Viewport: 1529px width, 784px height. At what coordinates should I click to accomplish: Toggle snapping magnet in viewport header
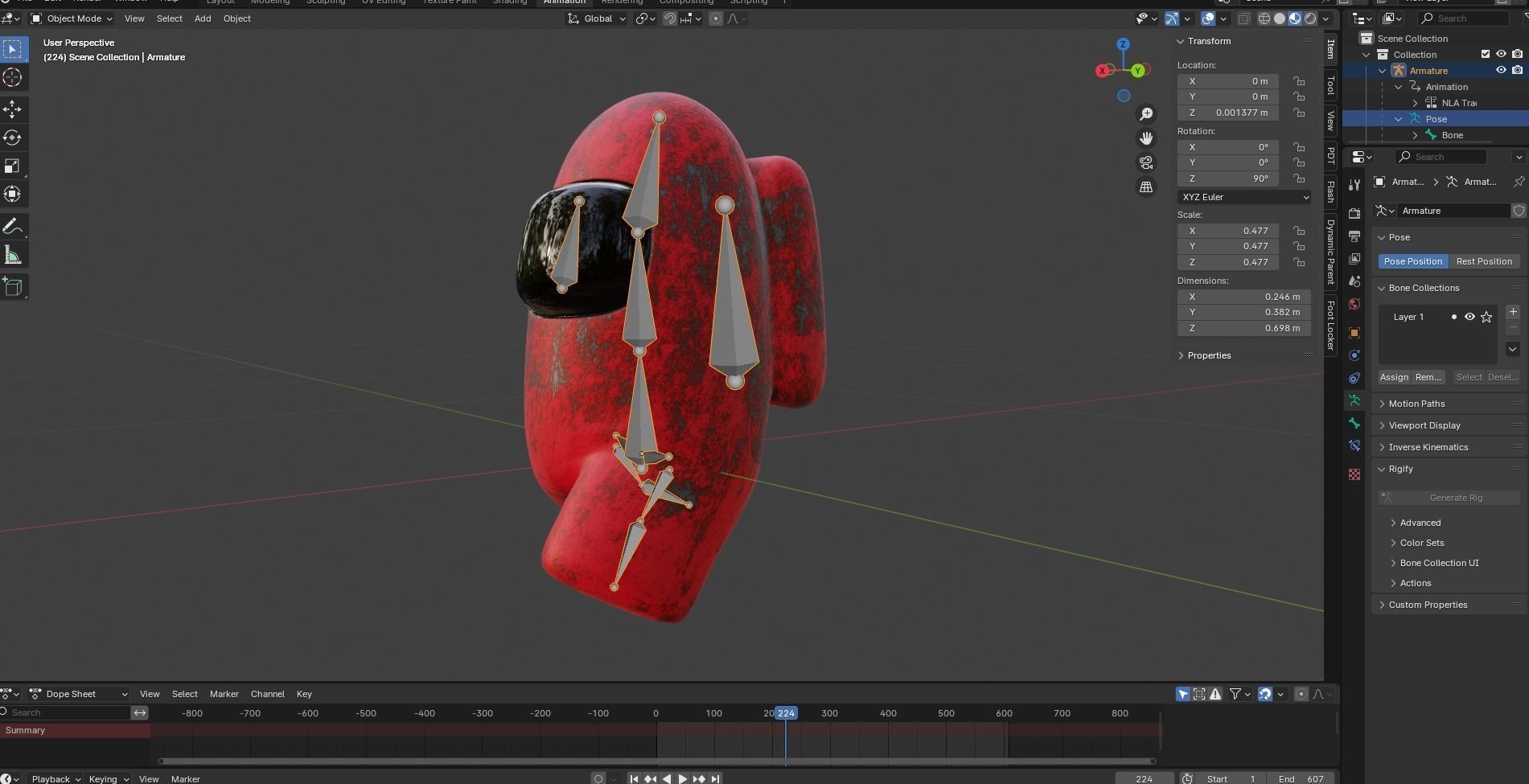670,18
